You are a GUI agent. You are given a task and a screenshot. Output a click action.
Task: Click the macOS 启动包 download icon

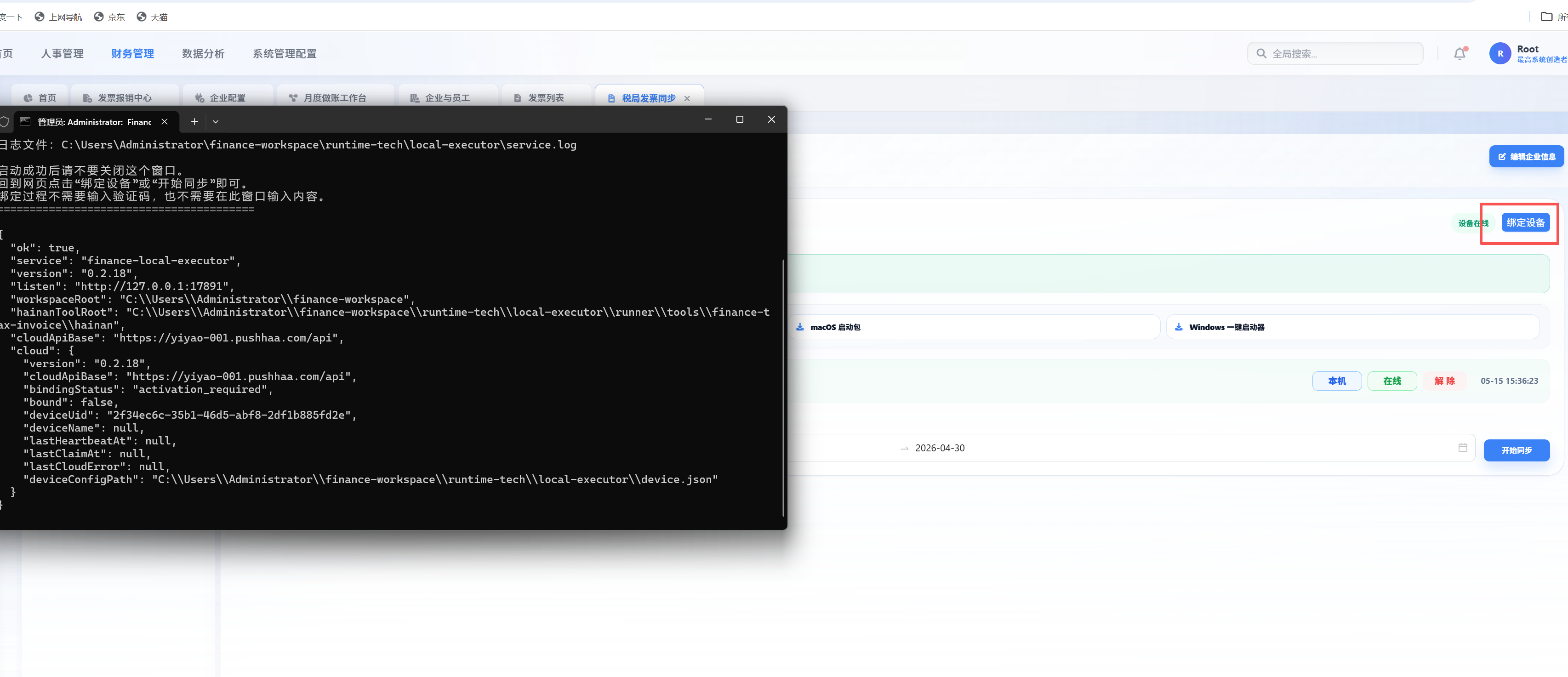(x=800, y=327)
